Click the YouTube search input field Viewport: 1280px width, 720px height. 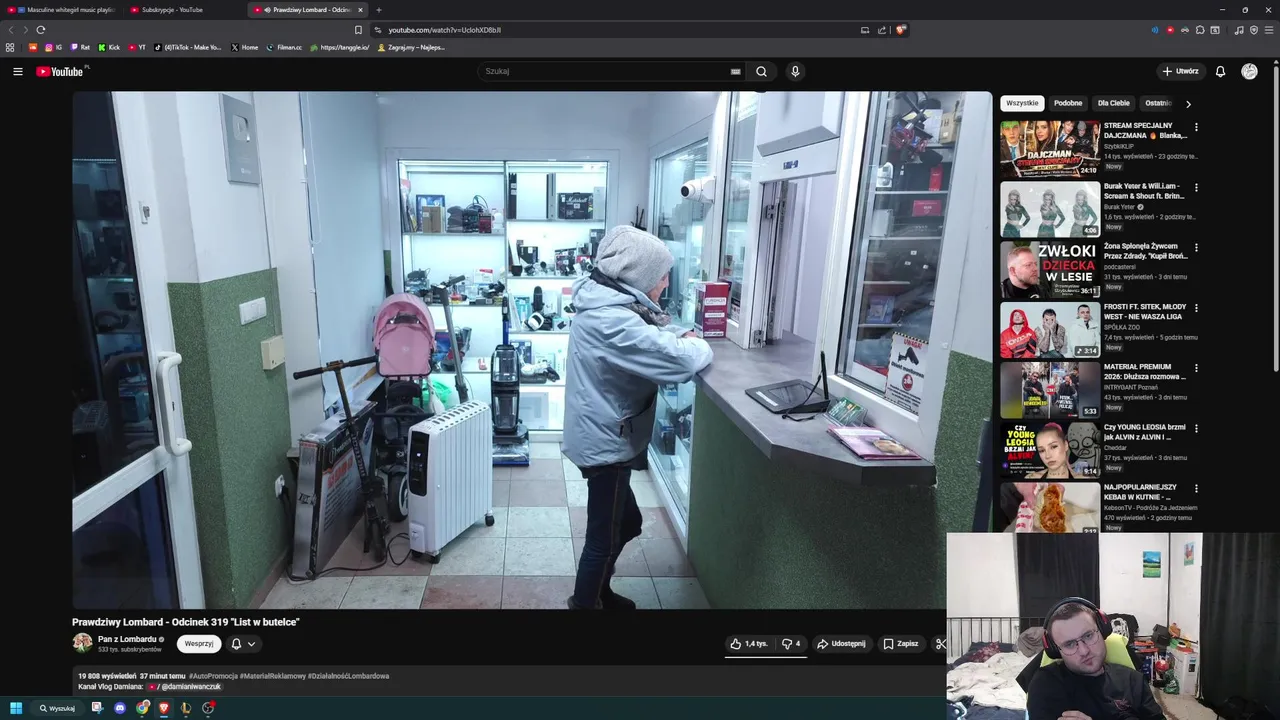(605, 71)
